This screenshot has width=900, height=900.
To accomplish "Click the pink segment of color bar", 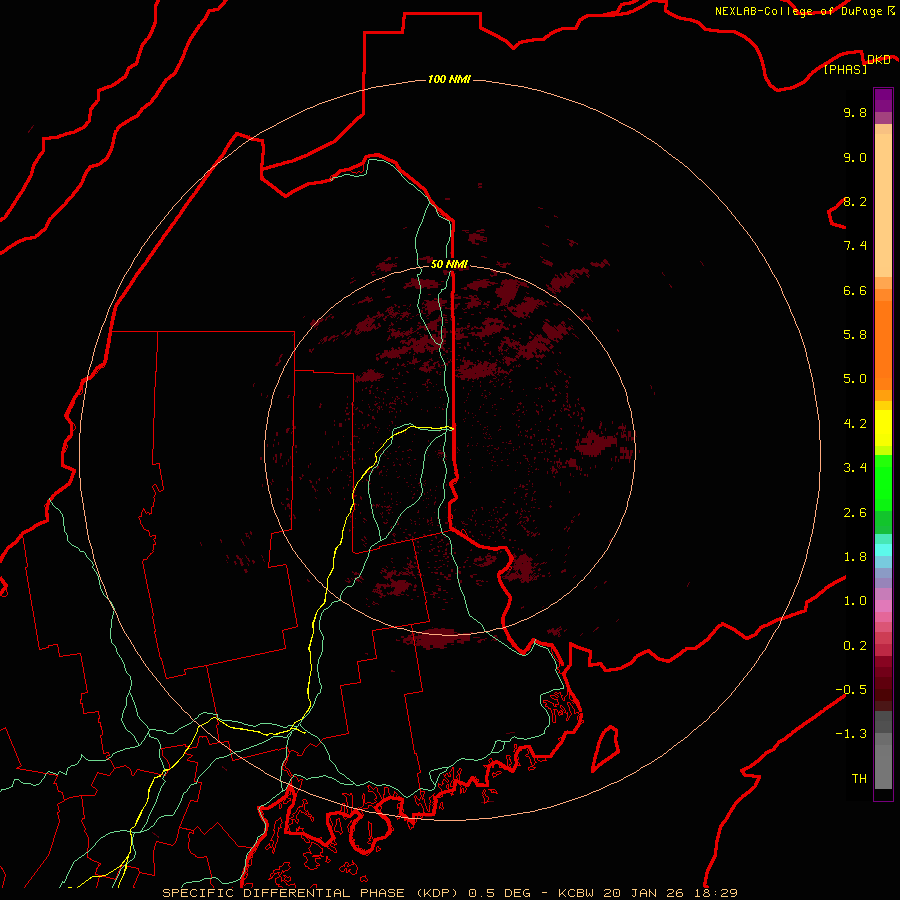I will point(883,606).
